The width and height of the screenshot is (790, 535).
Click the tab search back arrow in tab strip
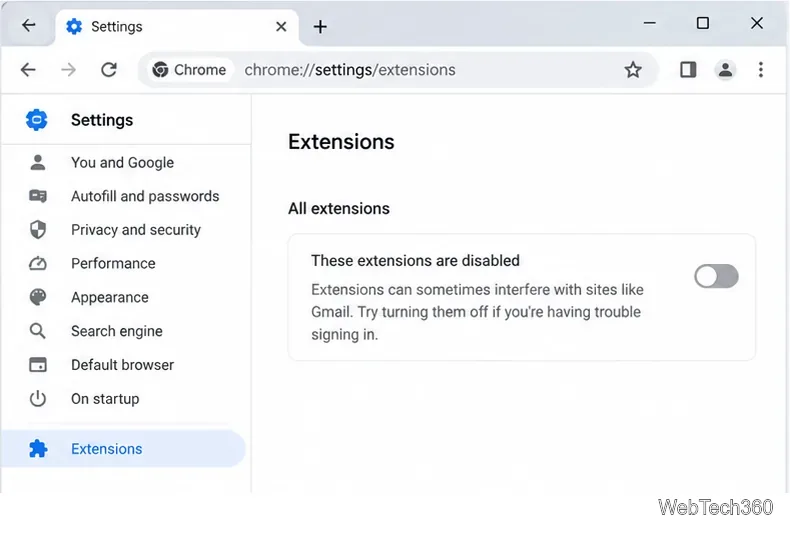(29, 25)
